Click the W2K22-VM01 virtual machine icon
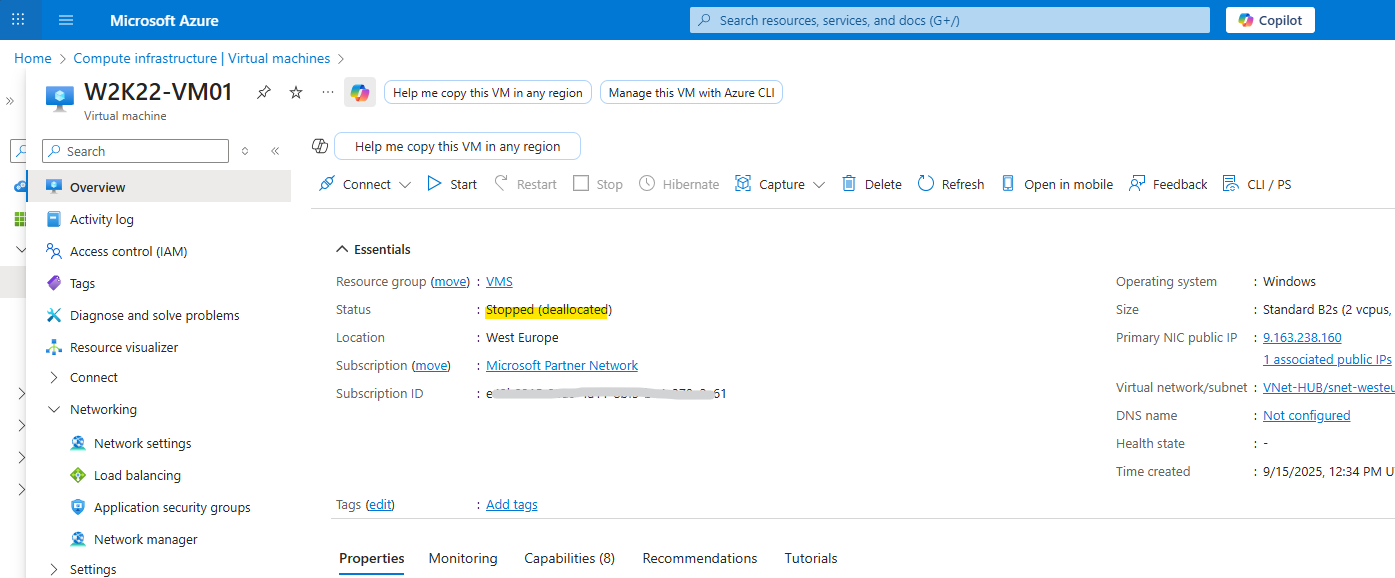 point(60,97)
